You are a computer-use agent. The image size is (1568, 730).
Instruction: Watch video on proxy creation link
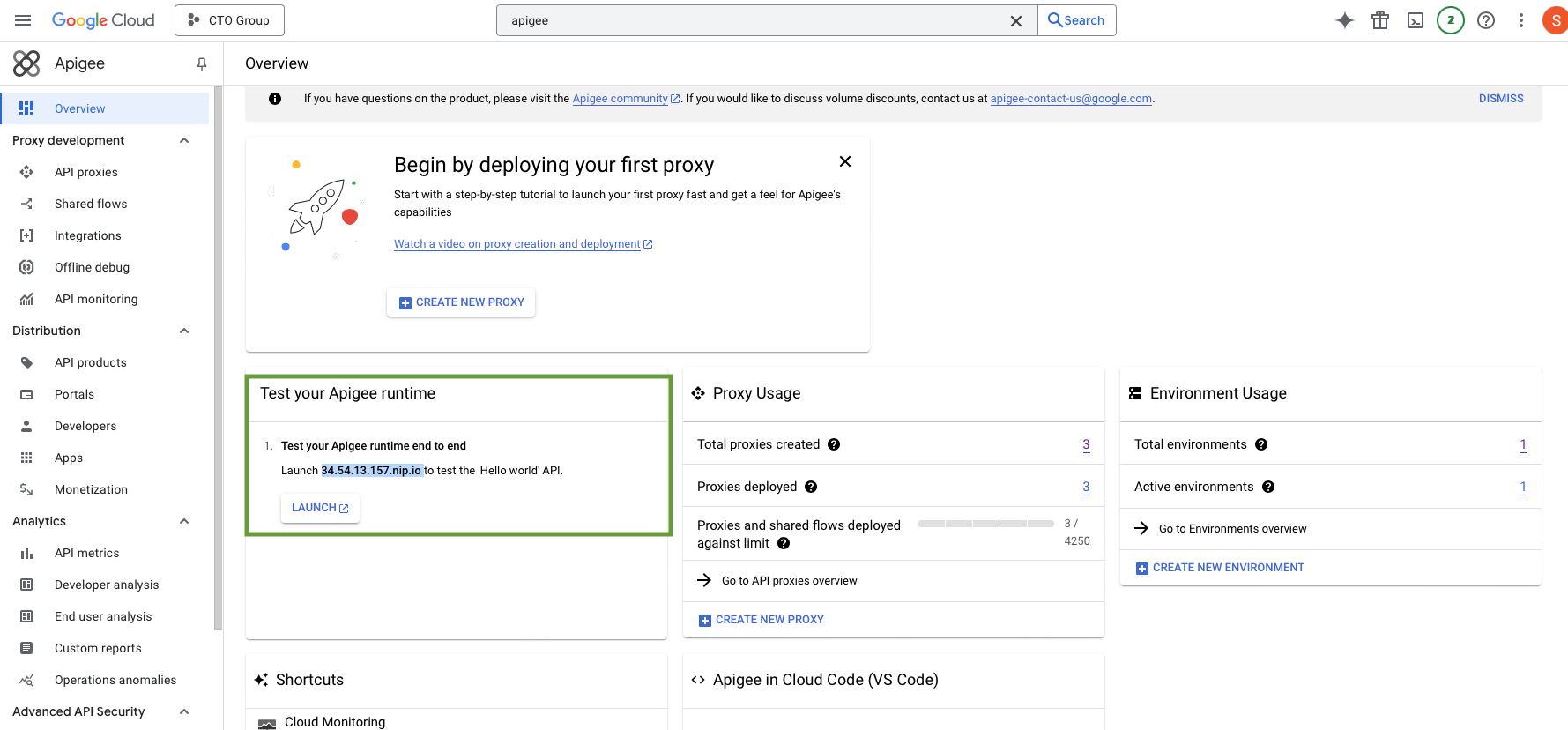523,244
